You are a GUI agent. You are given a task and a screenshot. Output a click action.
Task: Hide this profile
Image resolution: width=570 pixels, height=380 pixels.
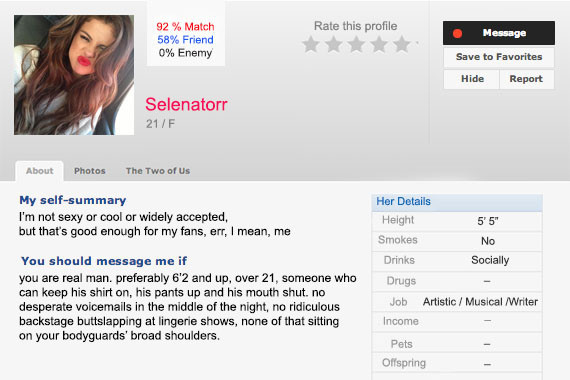click(x=472, y=79)
